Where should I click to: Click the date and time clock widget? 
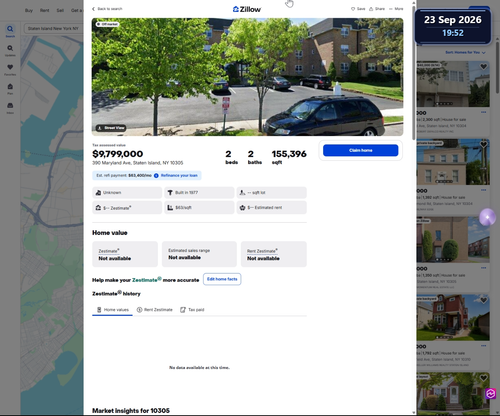[453, 26]
